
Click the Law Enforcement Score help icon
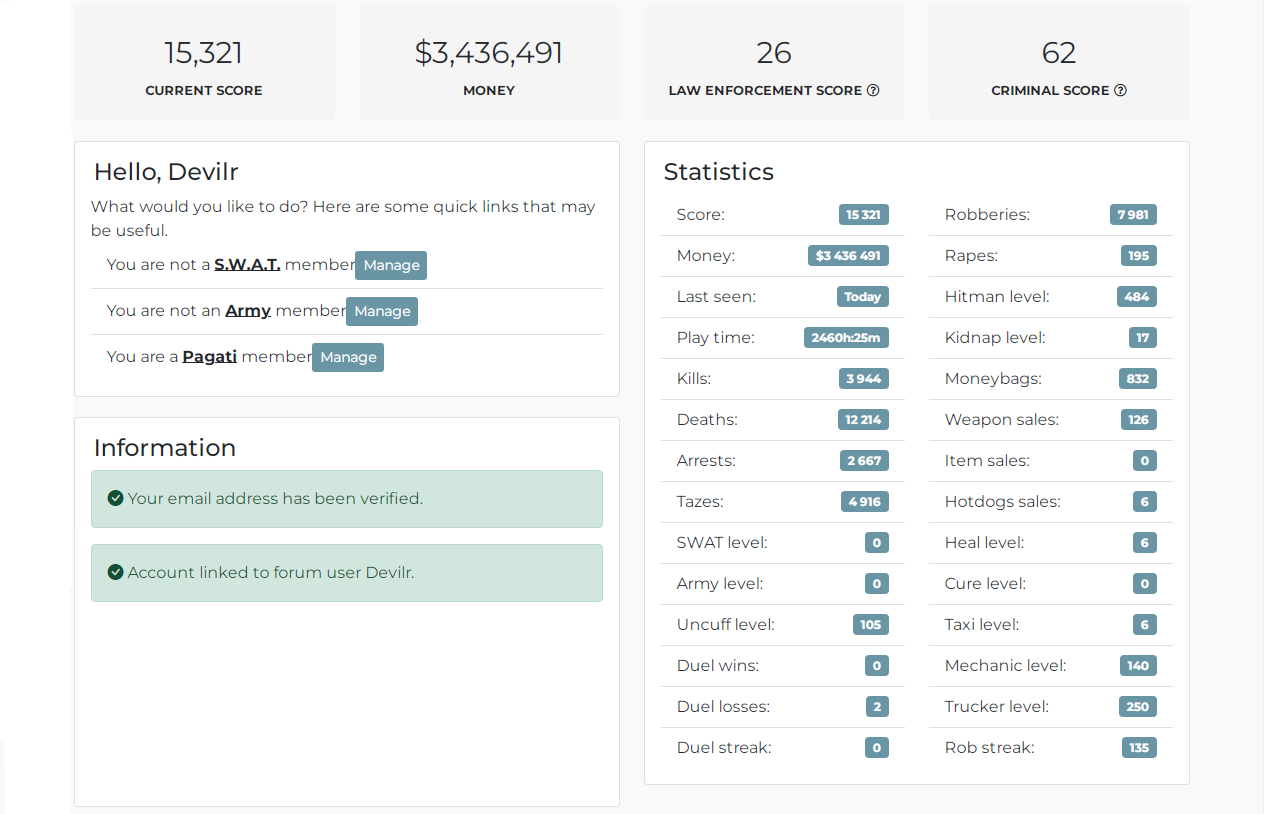click(873, 90)
